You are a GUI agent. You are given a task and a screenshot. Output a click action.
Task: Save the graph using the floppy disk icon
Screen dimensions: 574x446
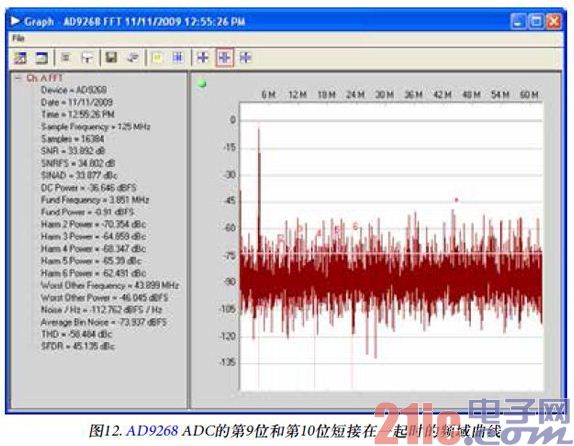[111, 57]
